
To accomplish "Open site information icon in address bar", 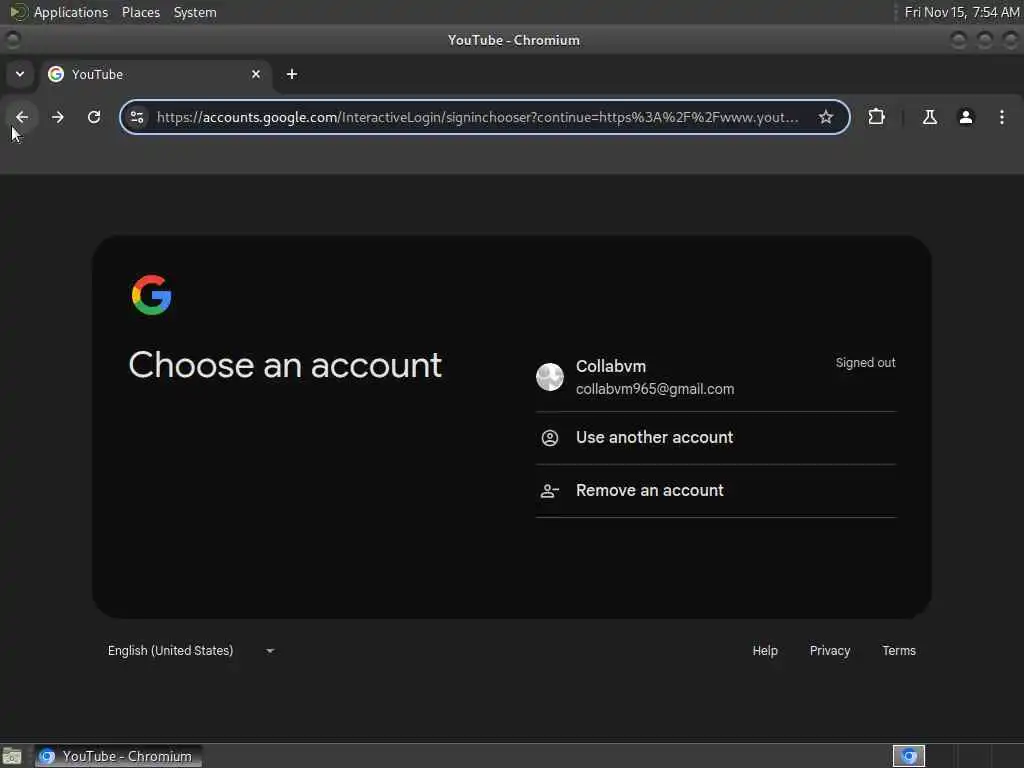I will (x=137, y=117).
